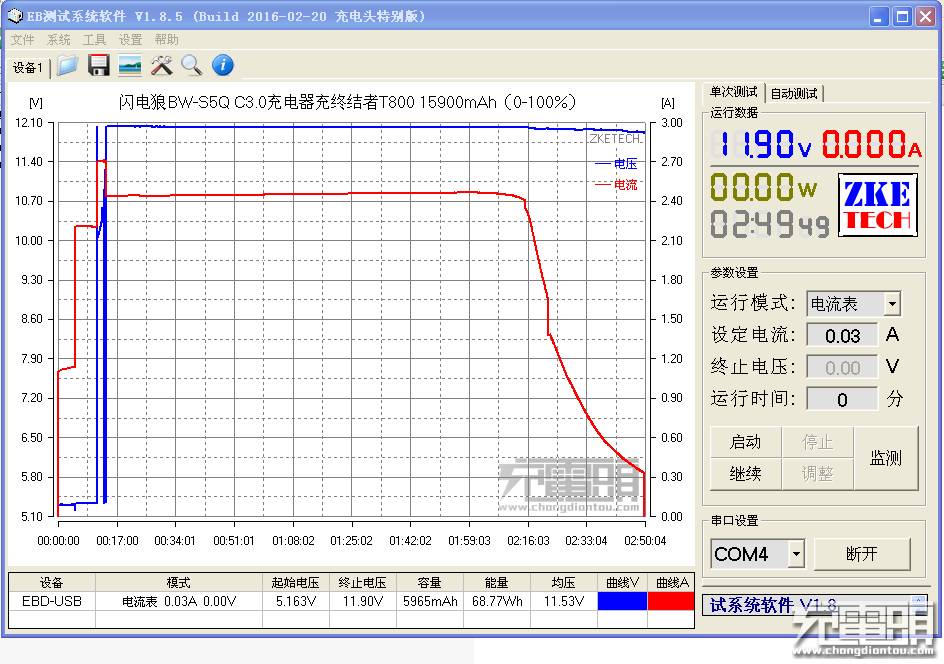Click the 0.000A current readout display
This screenshot has height=664, width=944.
point(872,144)
